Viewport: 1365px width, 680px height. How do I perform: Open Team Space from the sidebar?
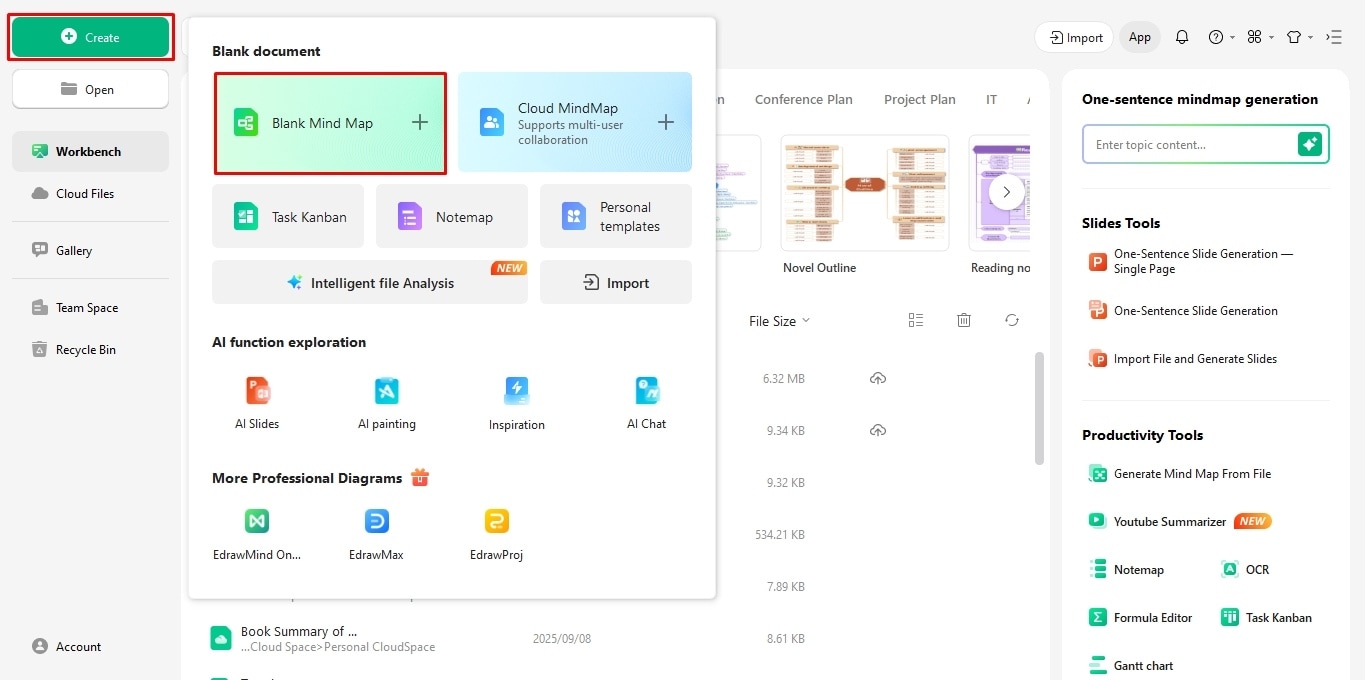[x=90, y=307]
